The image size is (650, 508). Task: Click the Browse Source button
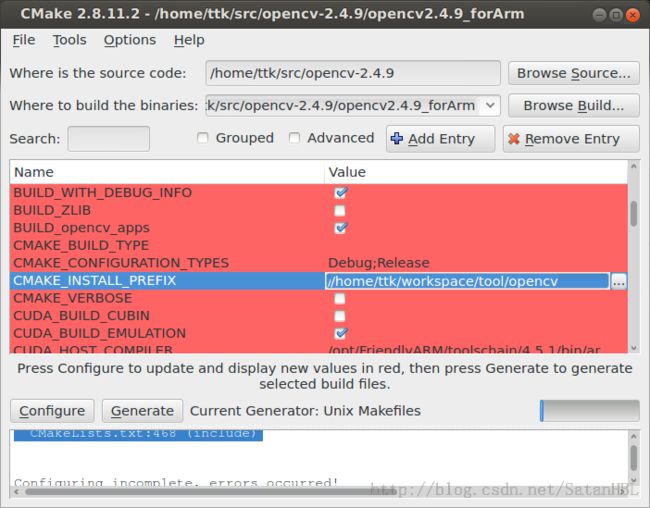point(574,73)
